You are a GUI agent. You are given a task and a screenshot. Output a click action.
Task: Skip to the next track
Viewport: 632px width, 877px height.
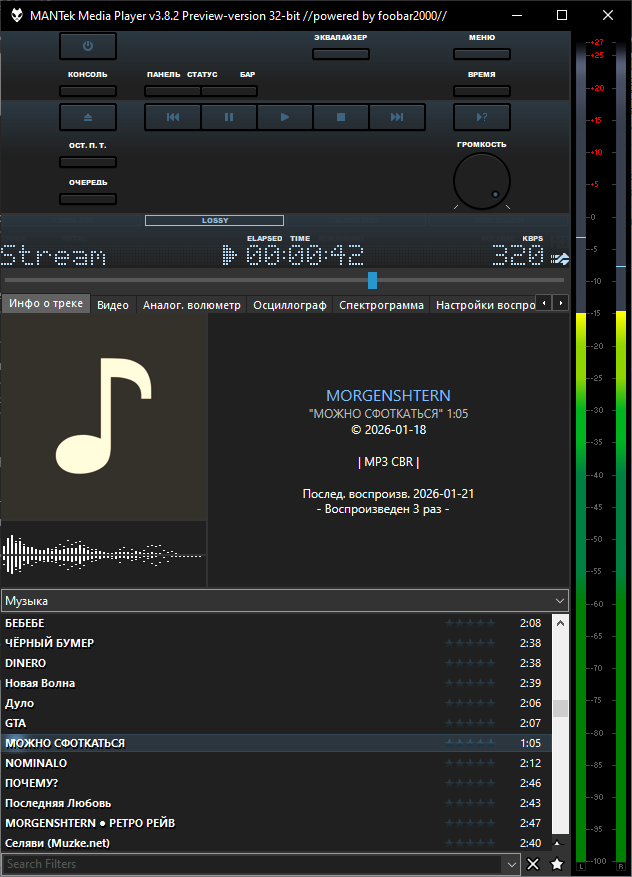point(397,117)
